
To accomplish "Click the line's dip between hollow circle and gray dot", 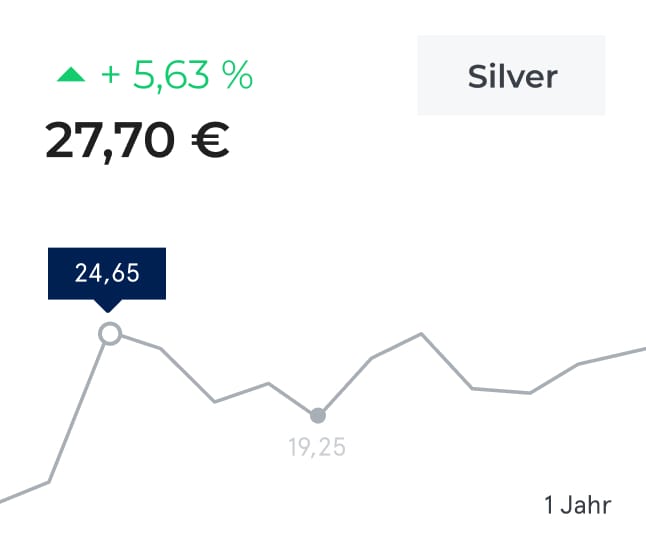I will 215,402.
